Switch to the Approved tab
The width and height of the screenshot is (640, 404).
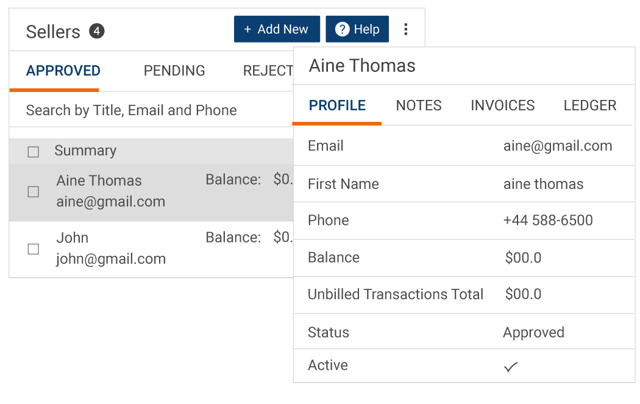(63, 71)
